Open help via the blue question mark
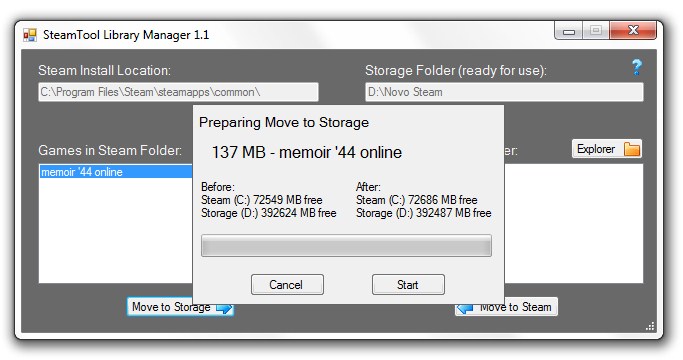This screenshot has width=683, height=360. pos(636,67)
